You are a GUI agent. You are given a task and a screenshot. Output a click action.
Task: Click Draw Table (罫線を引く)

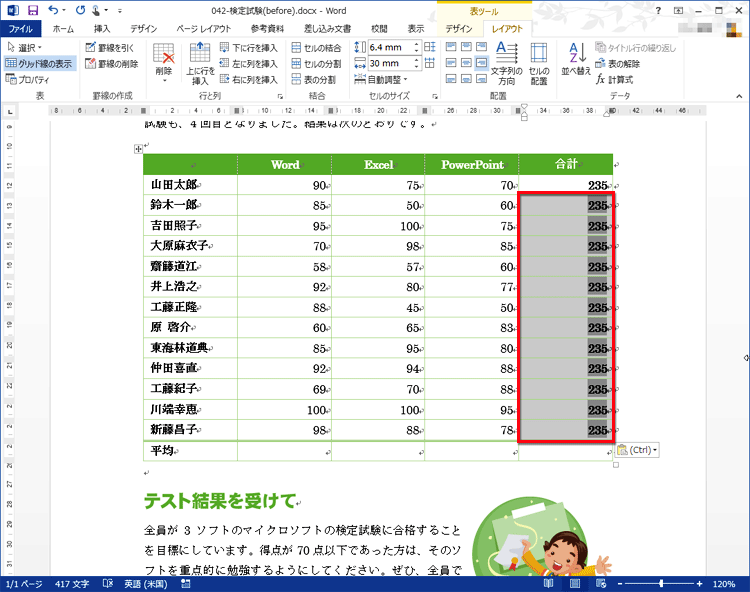tap(110, 47)
